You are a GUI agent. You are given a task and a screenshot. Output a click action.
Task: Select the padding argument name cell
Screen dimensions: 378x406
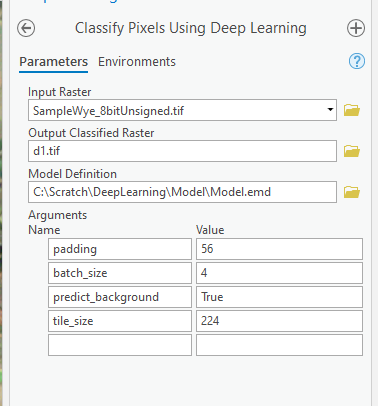120,249
